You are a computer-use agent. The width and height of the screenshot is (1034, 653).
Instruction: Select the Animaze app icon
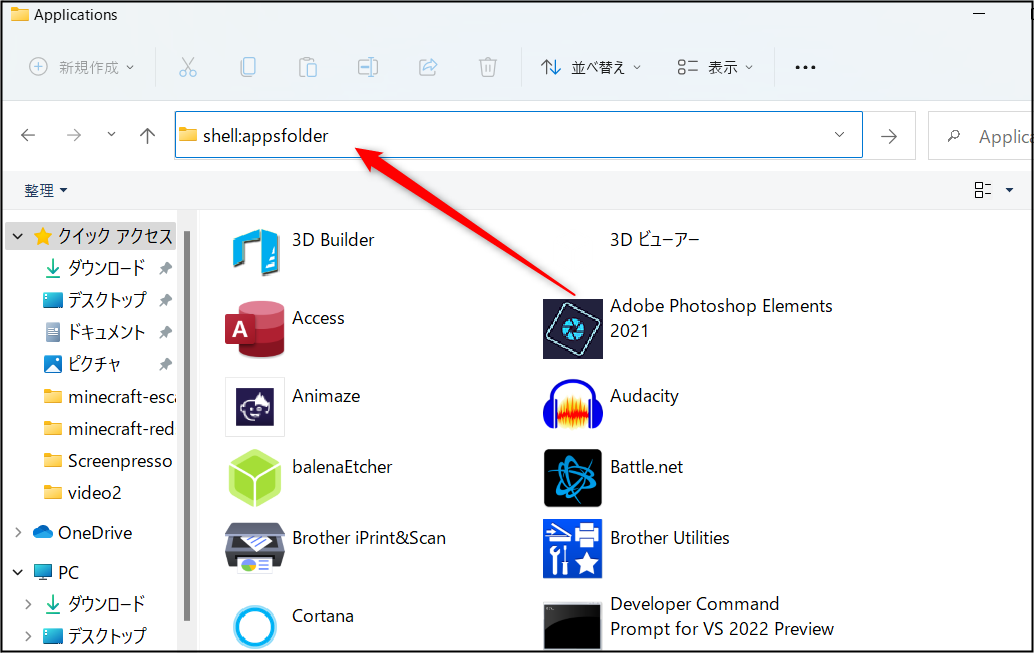tap(255, 407)
